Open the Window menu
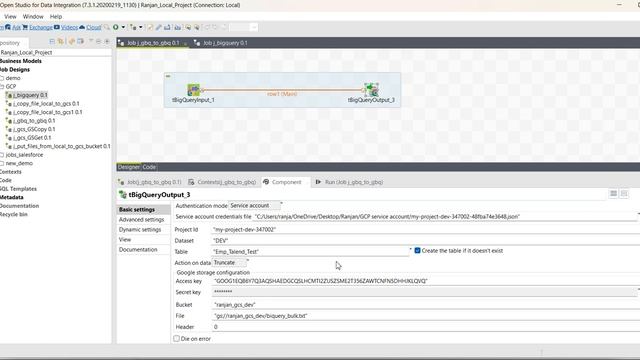Viewport: 640px width, 360px height. 33,17
